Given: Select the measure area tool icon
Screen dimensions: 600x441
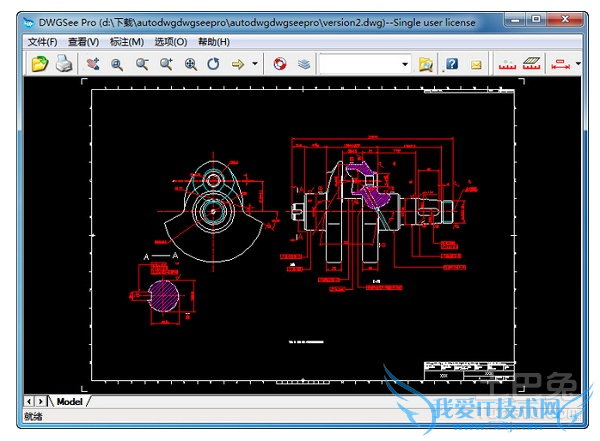Looking at the screenshot, I should (x=531, y=64).
